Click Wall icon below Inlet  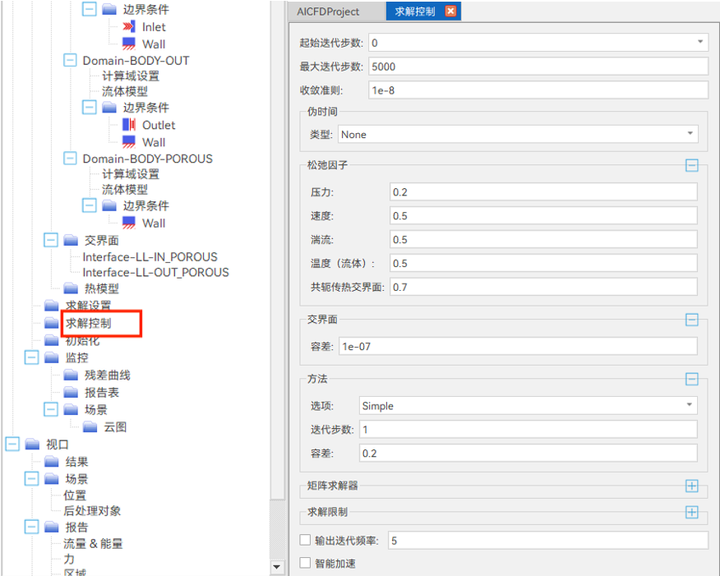click(129, 44)
